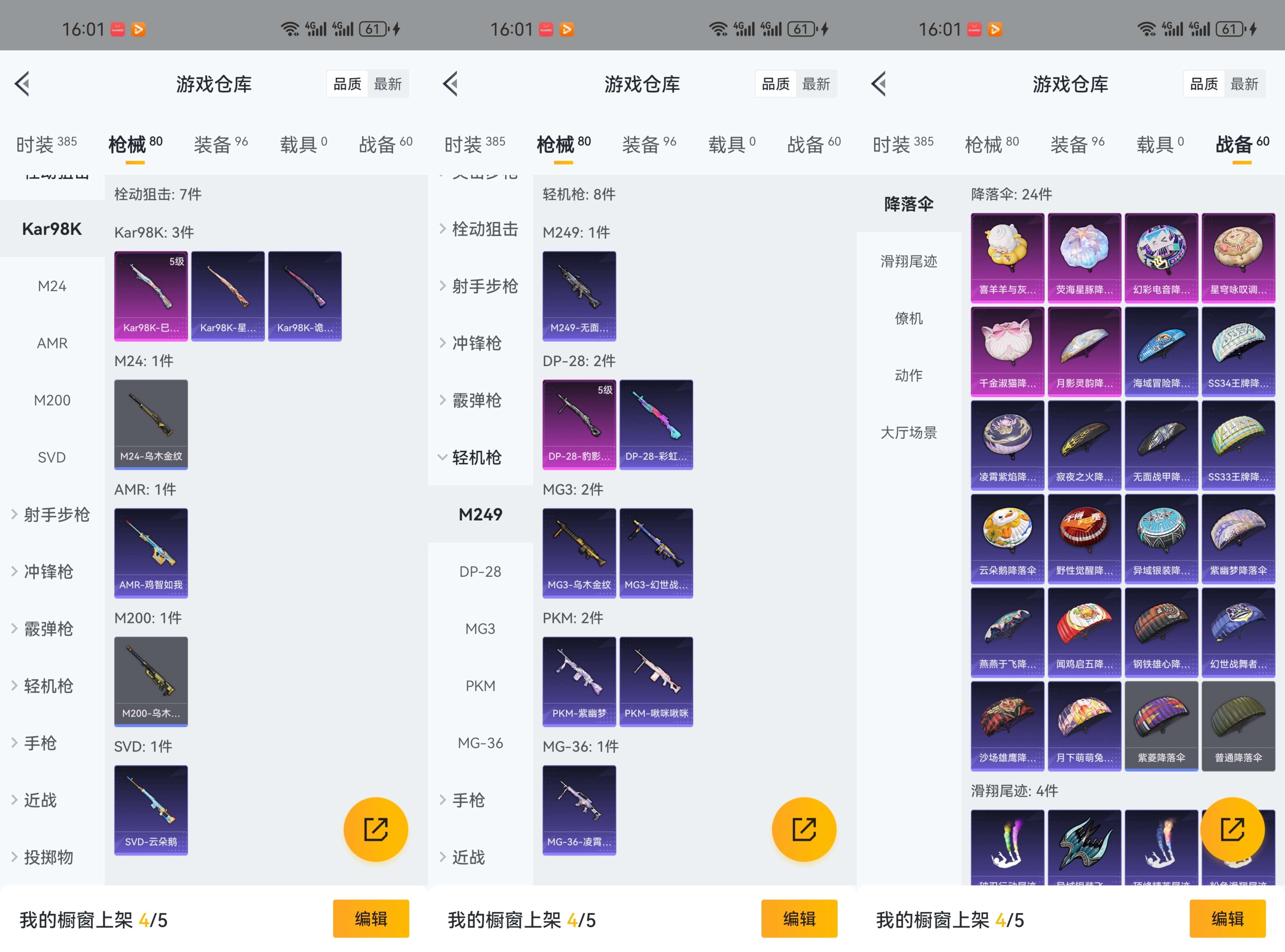Select the 云朵鹅降落伞 parachute
This screenshot has width=1285, height=952.
click(1007, 539)
